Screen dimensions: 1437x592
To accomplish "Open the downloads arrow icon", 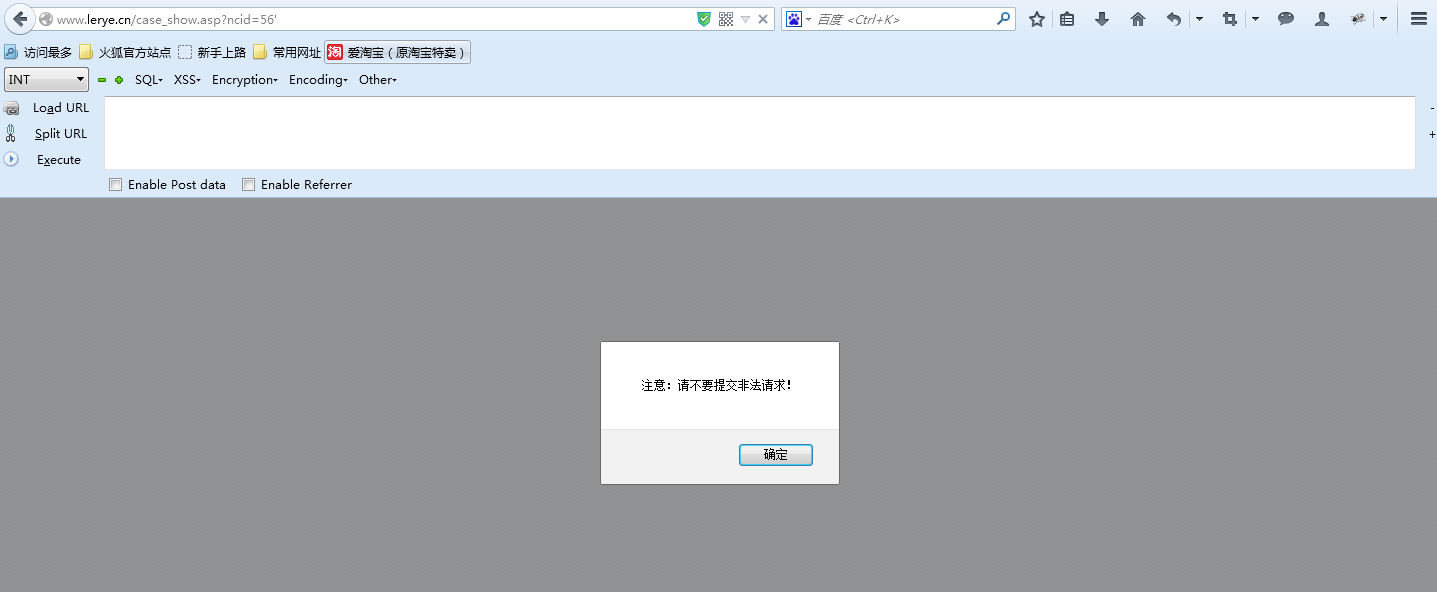I will click(x=1102, y=19).
